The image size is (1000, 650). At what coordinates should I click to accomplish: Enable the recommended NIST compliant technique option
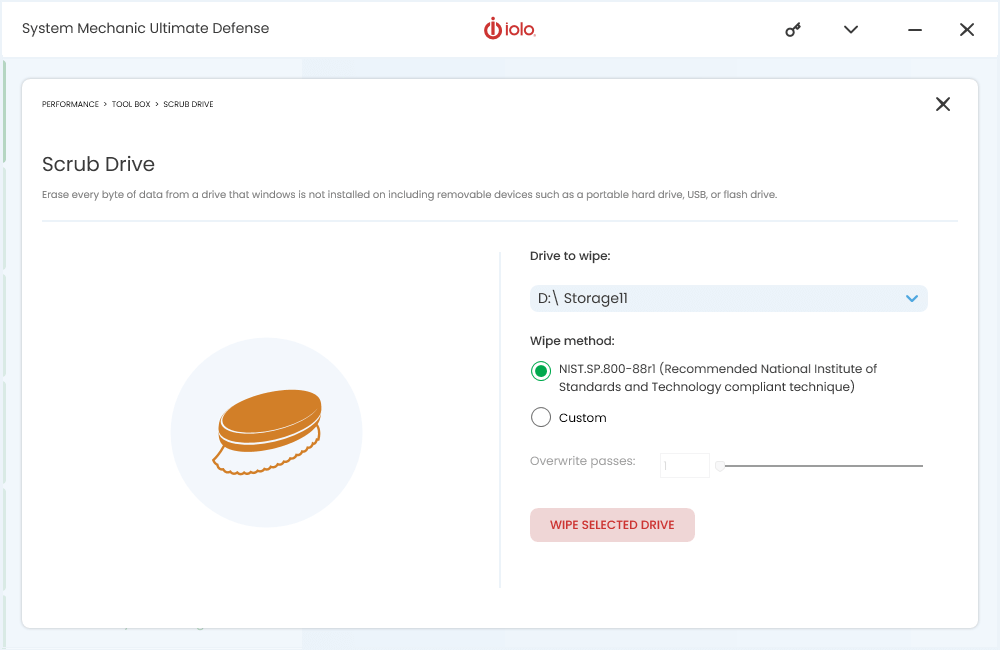[540, 371]
